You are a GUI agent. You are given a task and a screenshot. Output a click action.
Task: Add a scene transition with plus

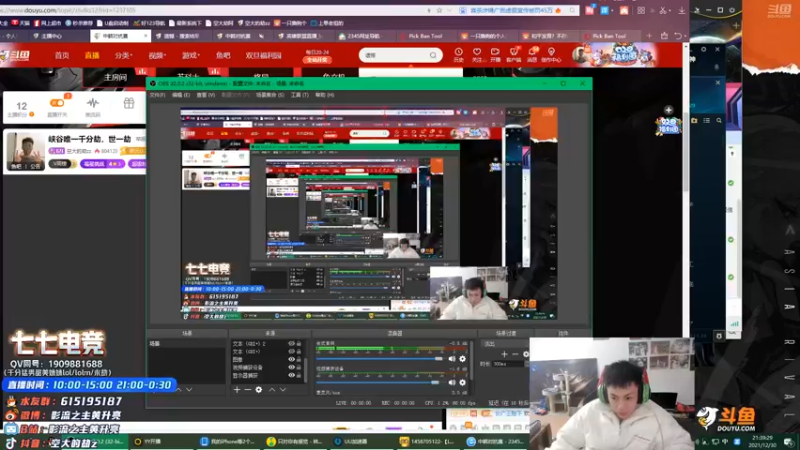[504, 354]
